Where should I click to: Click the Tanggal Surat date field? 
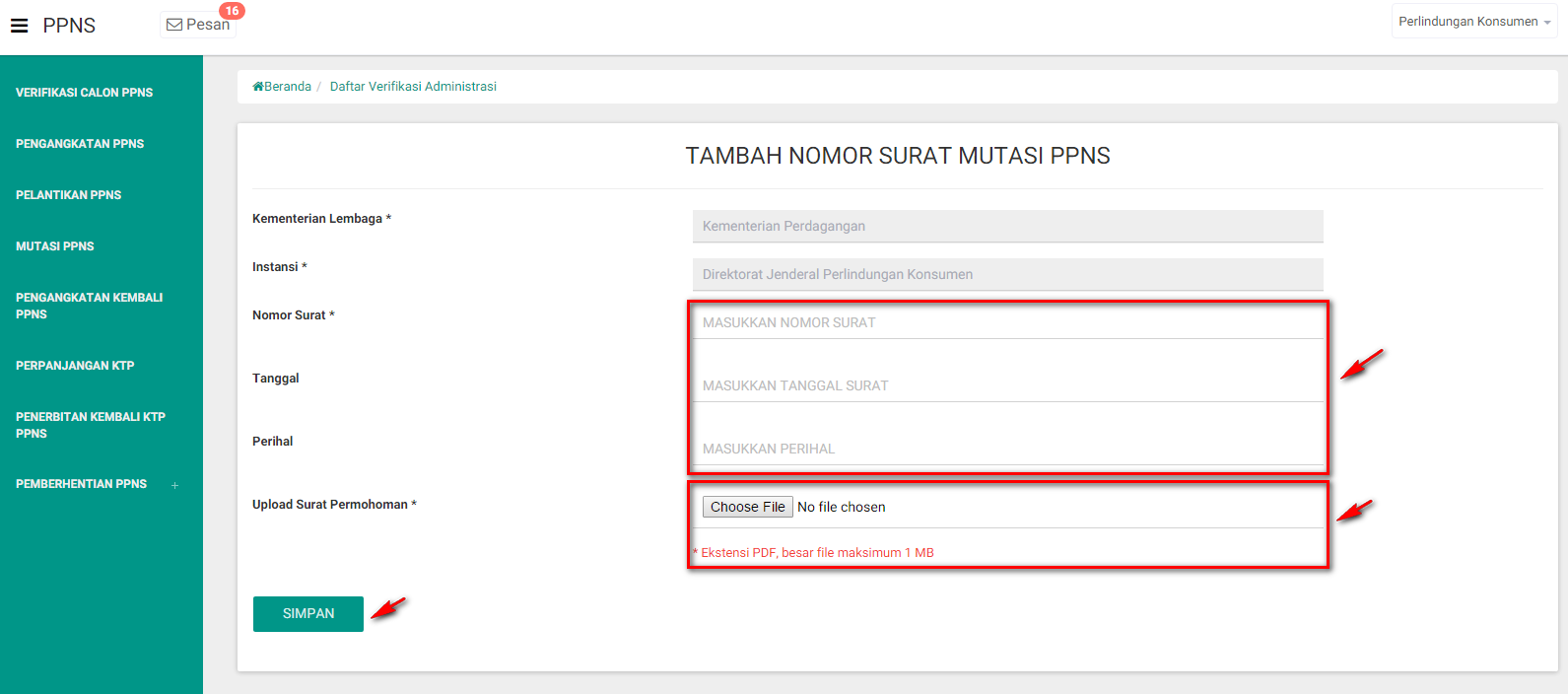(x=1007, y=385)
